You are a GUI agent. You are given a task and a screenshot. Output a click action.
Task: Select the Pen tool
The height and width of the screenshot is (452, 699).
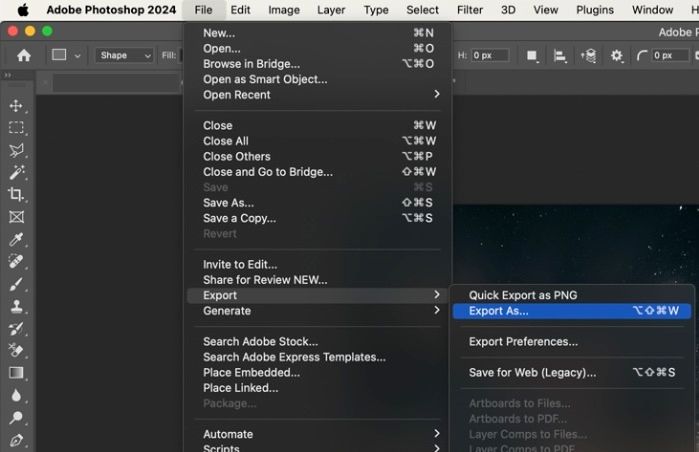click(x=16, y=440)
